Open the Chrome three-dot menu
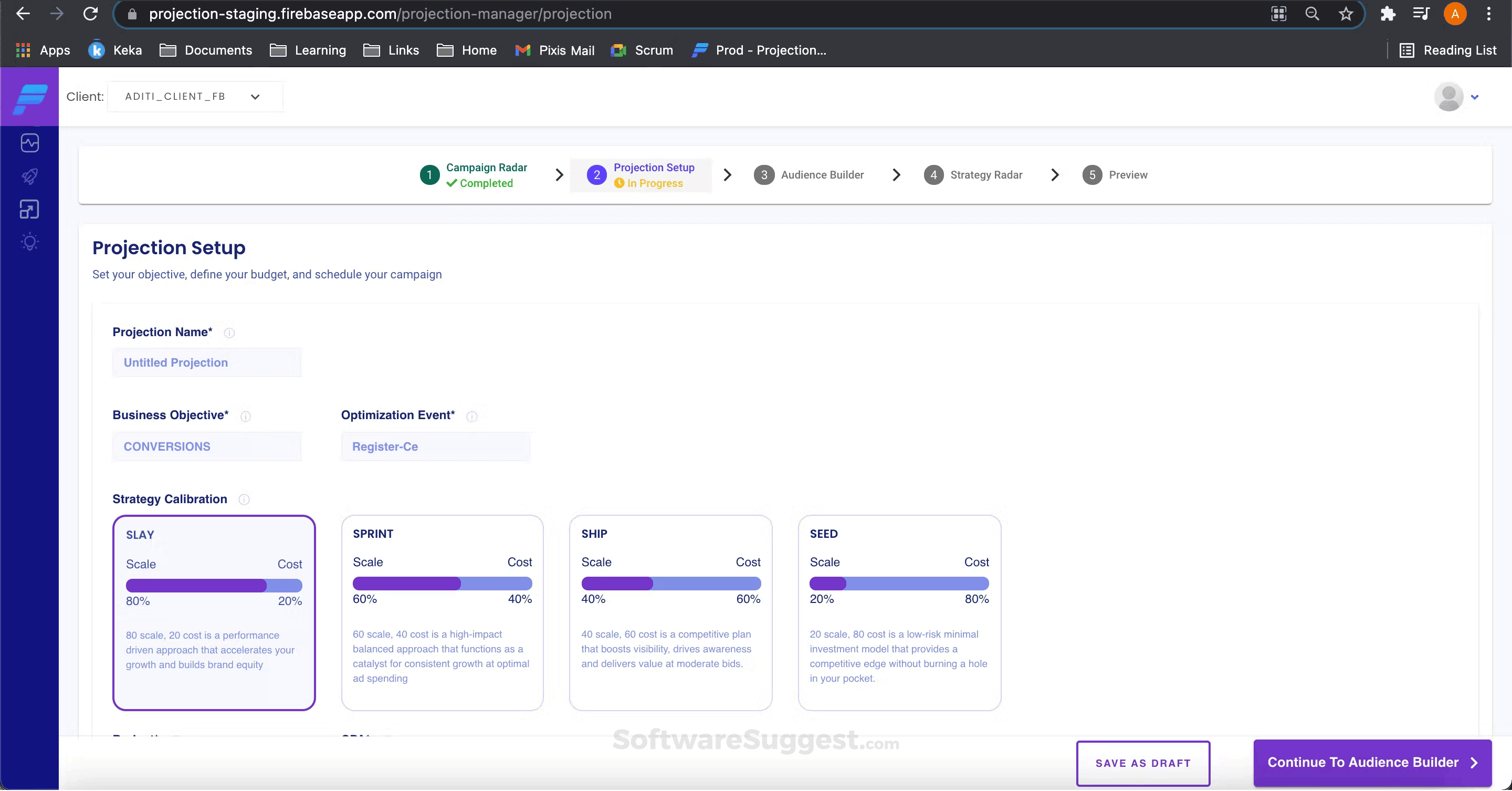1512x791 pixels. click(1488, 14)
